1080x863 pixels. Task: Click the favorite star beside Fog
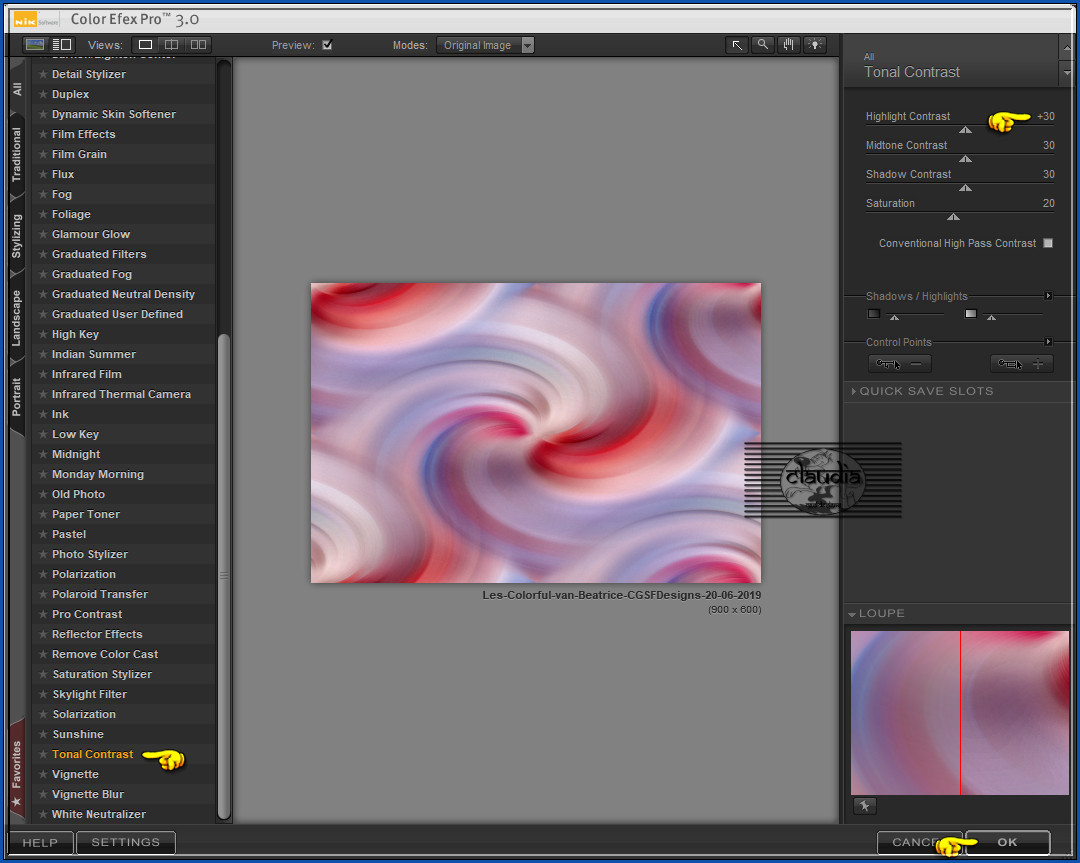(43, 194)
